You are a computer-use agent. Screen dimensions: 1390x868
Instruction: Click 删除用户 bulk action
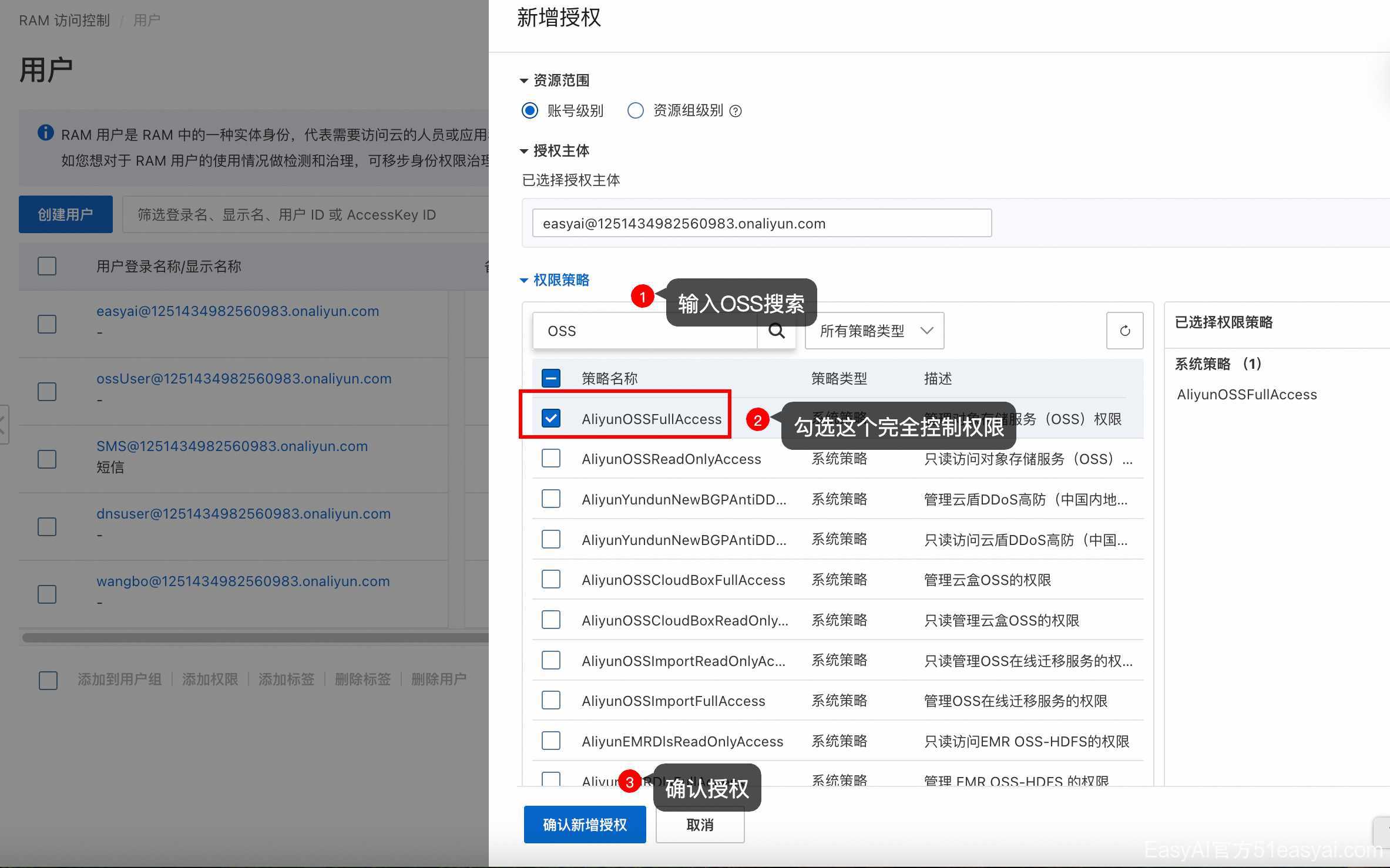439,679
